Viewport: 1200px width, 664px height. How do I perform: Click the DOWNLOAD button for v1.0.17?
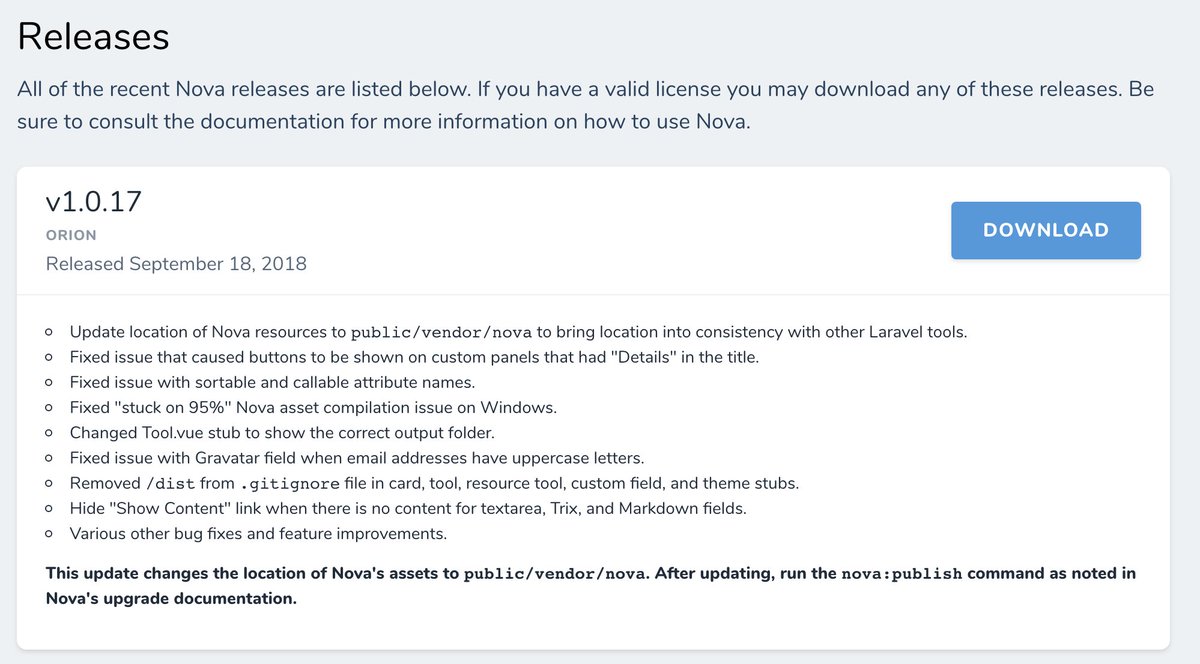1045,230
